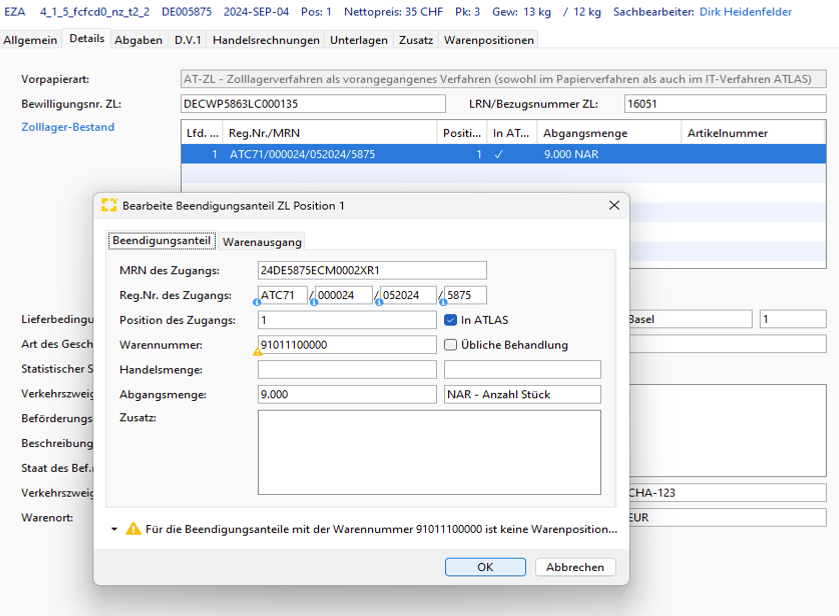Click the info icon under 052024 field
This screenshot has width=839, height=616.
pos(379,302)
